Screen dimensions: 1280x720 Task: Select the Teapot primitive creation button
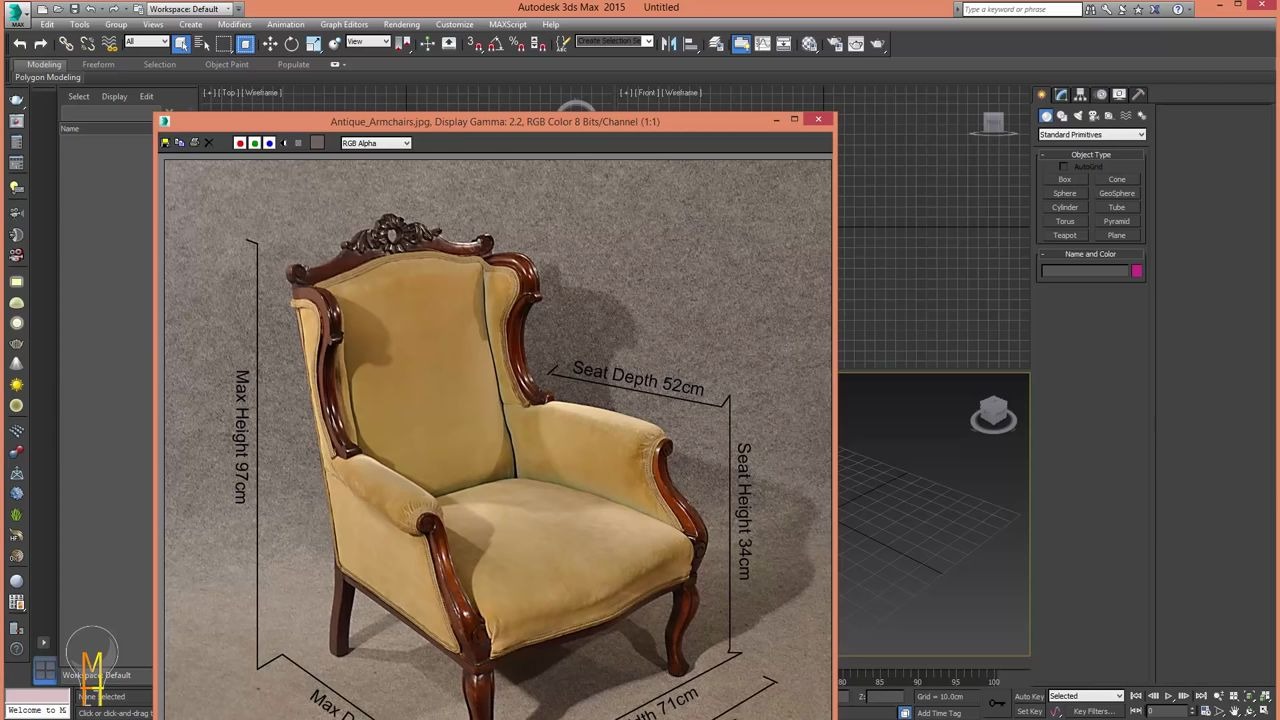pos(1064,235)
